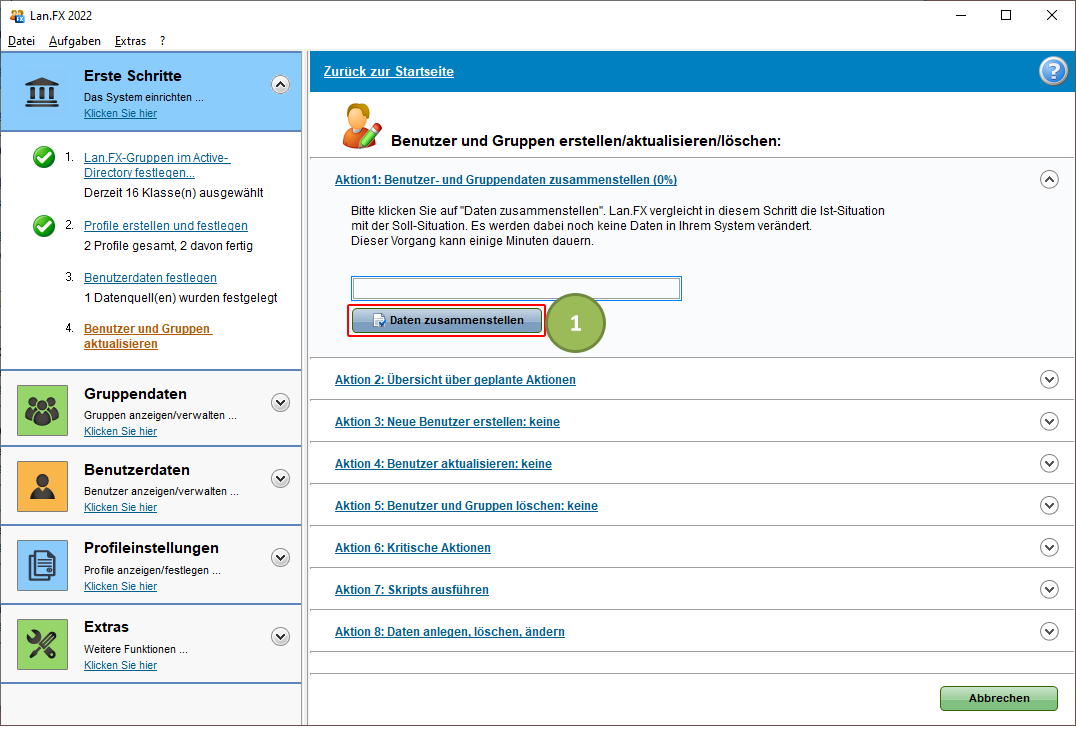Click Klicken Sie hier under Benutzerdaten
The image size is (1076, 750).
pyautogui.click(x=120, y=507)
